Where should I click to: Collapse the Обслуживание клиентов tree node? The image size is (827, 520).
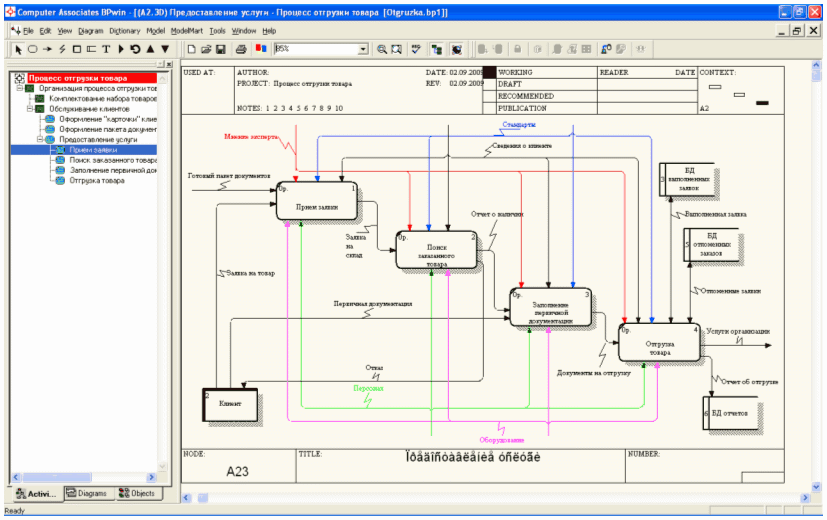[30, 109]
